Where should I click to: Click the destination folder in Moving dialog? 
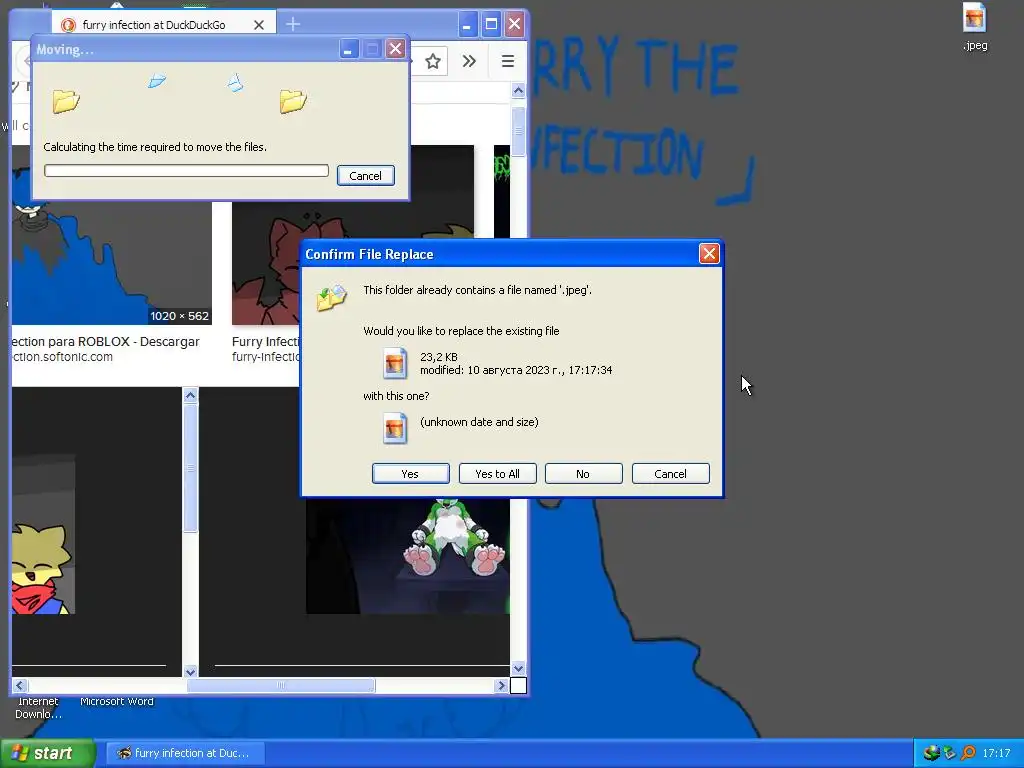pos(293,101)
